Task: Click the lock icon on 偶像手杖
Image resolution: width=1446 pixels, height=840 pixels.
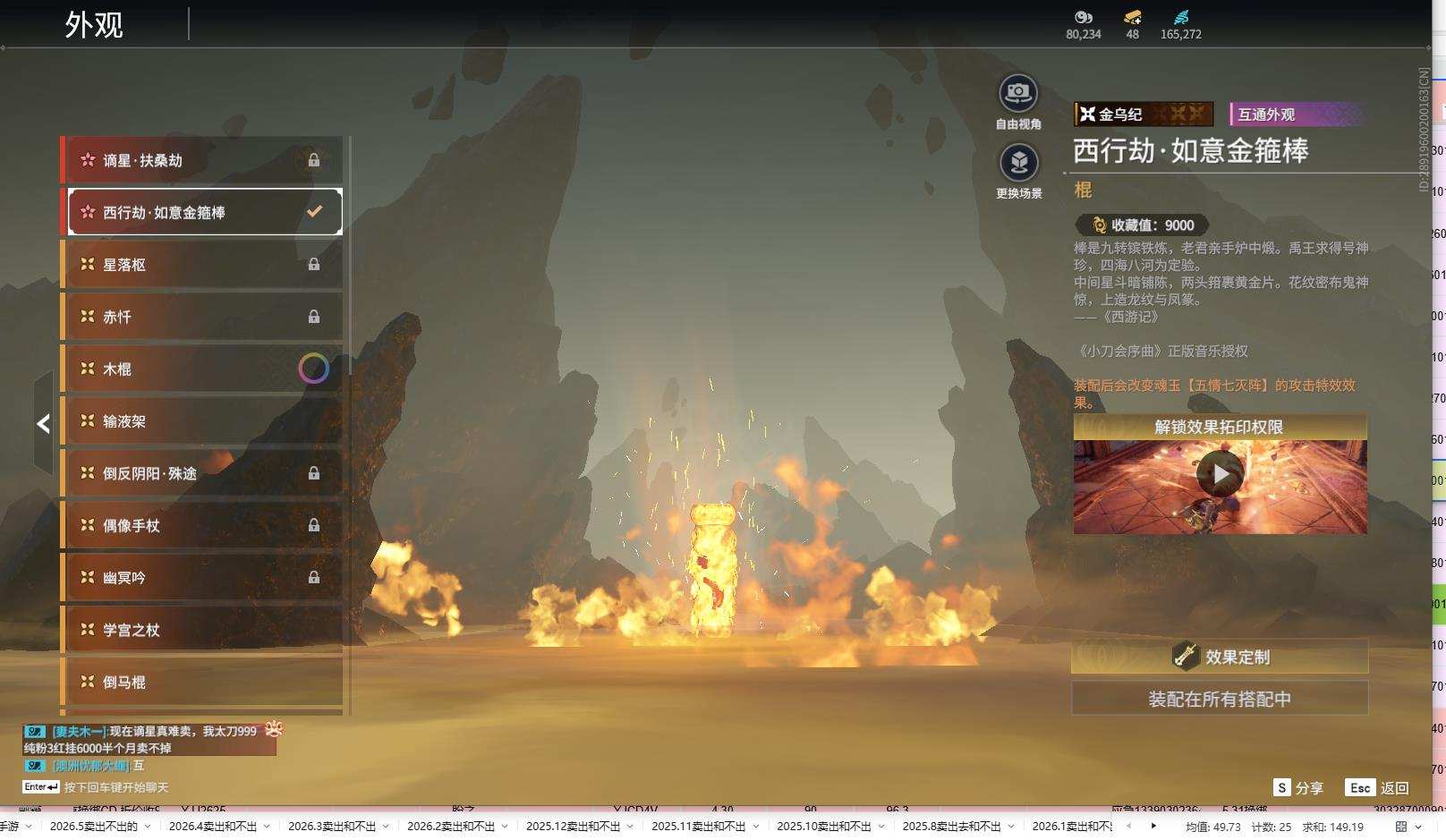Action: pyautogui.click(x=314, y=525)
